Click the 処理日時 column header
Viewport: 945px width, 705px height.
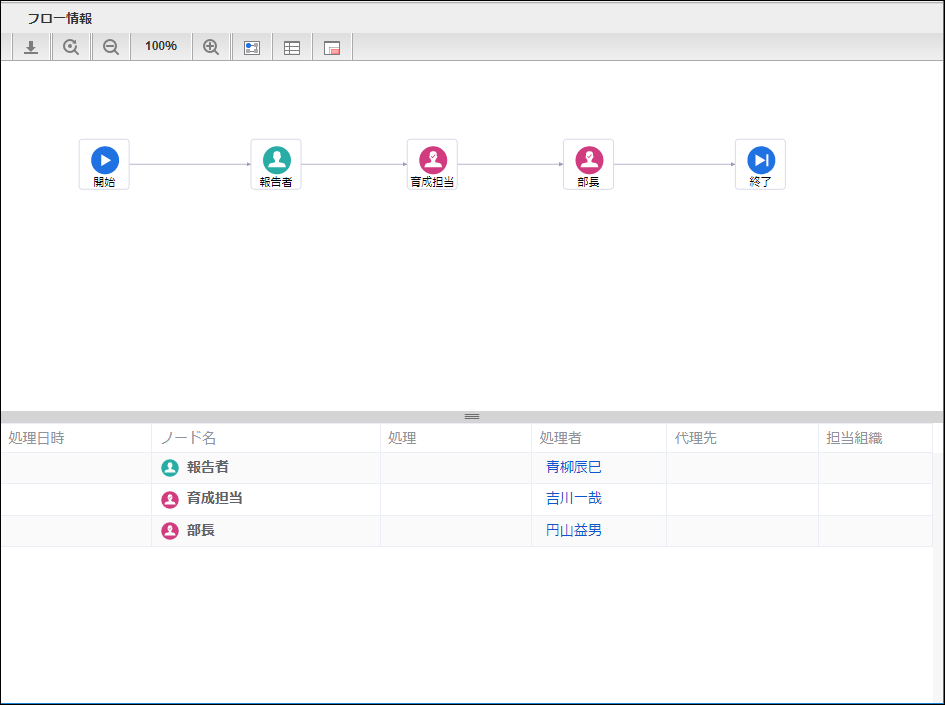[x=36, y=438]
